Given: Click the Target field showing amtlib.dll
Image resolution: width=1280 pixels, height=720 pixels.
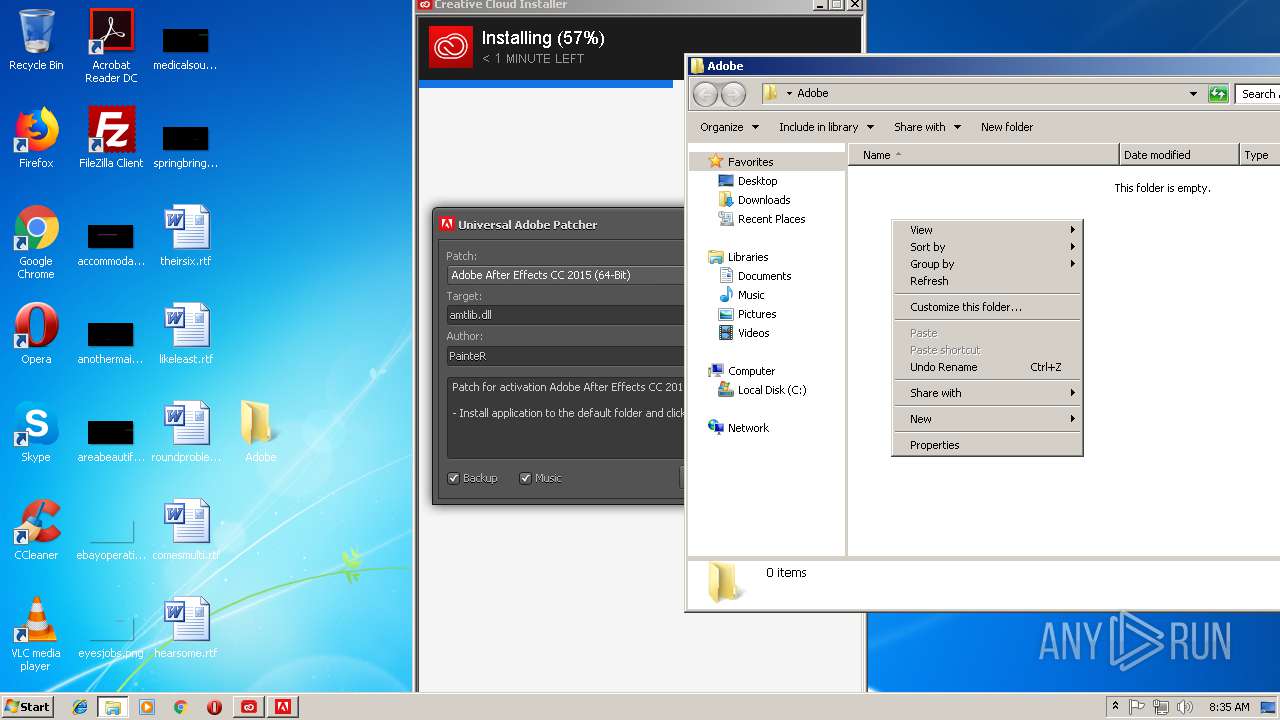Looking at the screenshot, I should pyautogui.click(x=566, y=315).
